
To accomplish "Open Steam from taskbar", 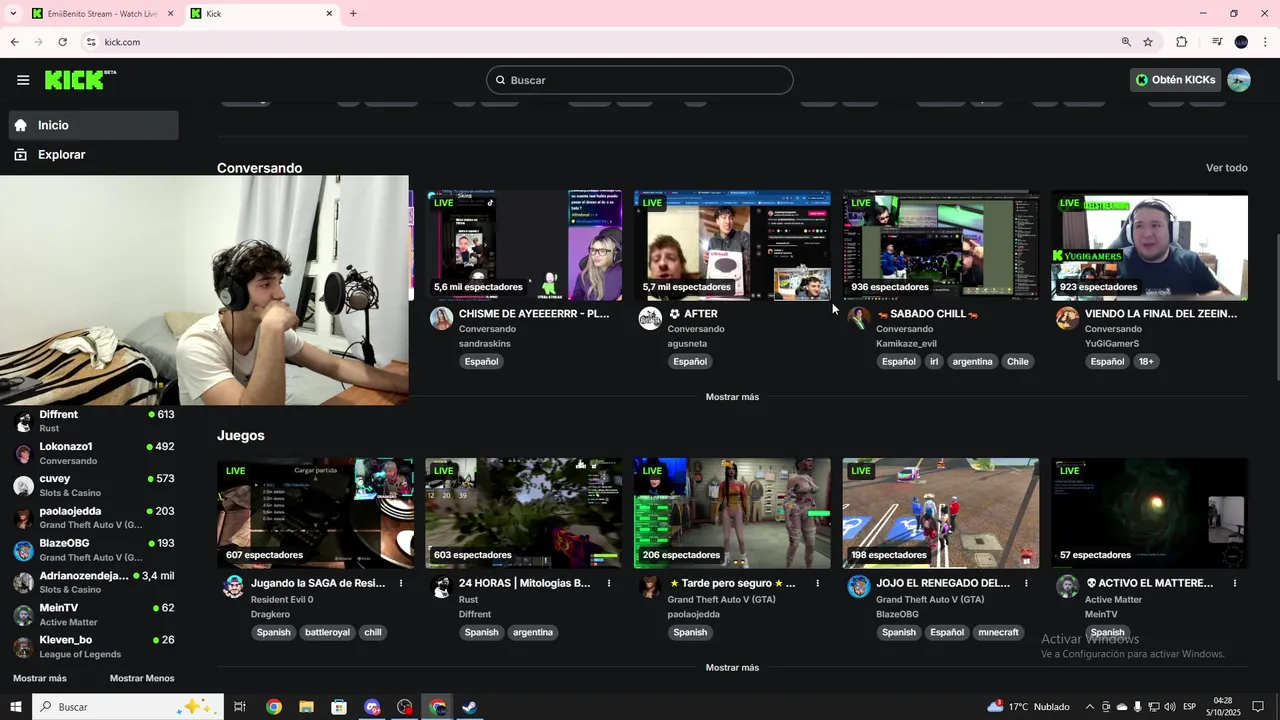I will click(469, 707).
